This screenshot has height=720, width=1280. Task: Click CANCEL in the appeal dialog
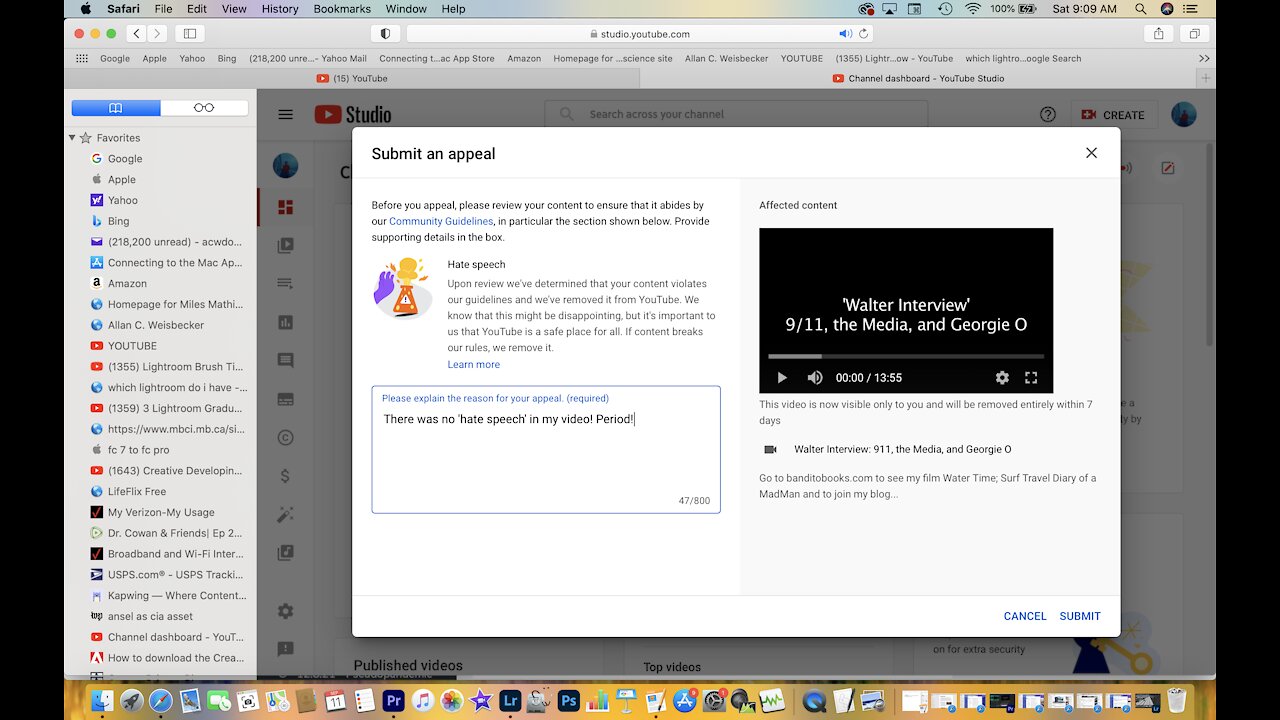[x=1025, y=616]
